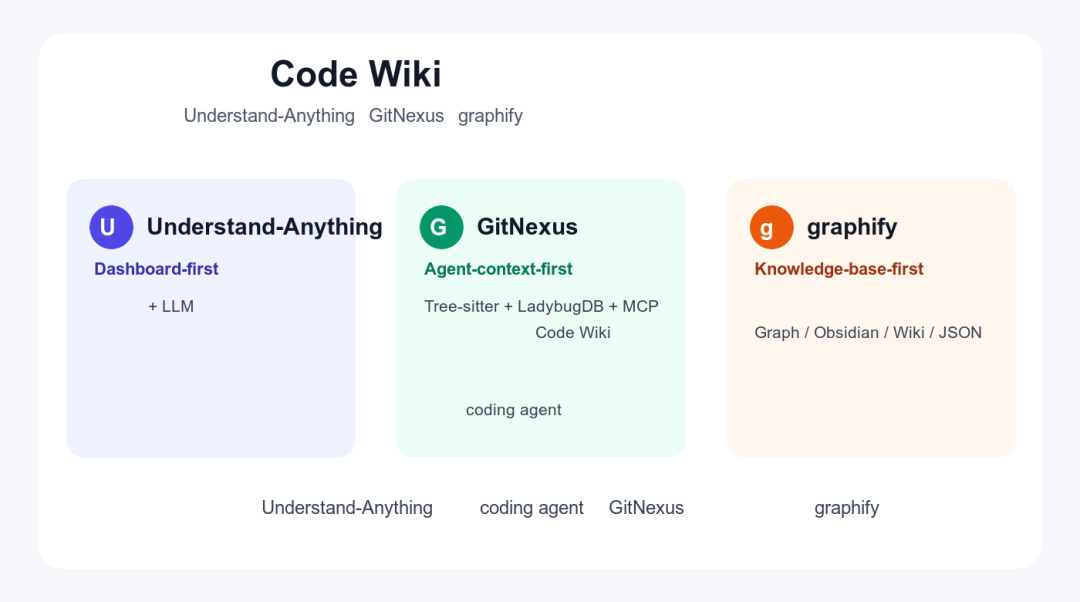Click the Agent-context-first label

498,269
